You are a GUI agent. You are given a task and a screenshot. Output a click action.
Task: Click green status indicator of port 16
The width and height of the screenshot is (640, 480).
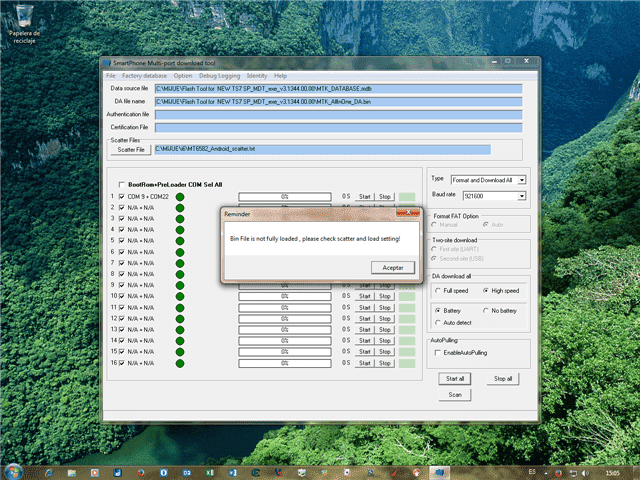(180, 363)
